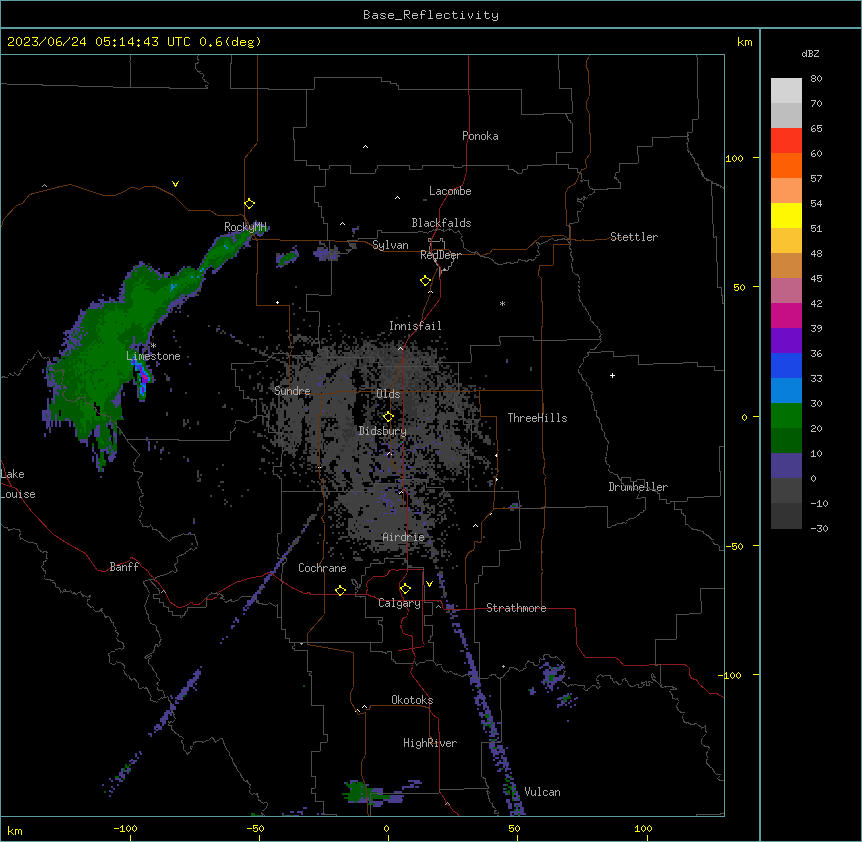Click the Ponoka city label

click(x=480, y=136)
